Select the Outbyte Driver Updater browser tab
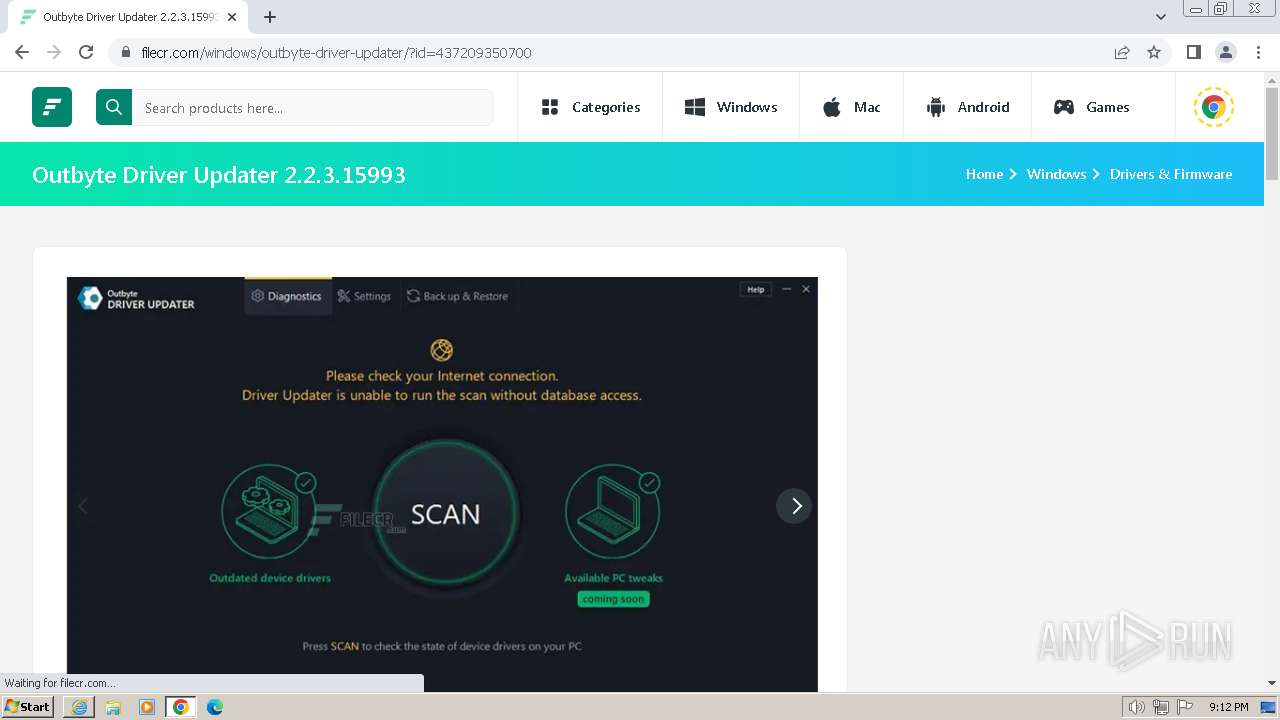Screen dimensions: 1280x720 pos(128,17)
